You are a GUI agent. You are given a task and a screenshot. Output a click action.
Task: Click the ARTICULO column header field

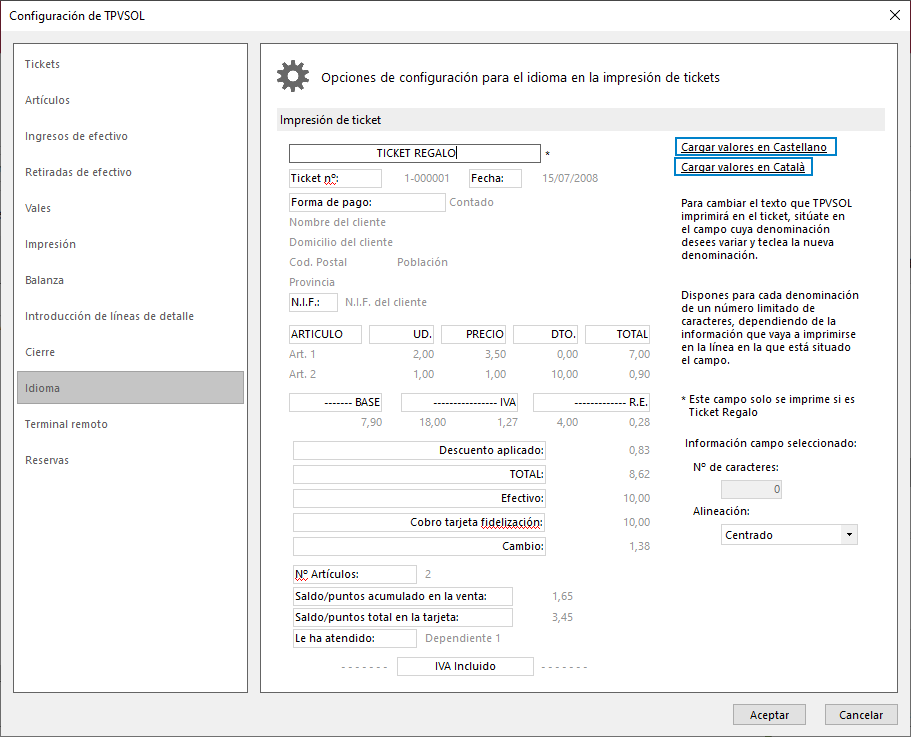325,334
